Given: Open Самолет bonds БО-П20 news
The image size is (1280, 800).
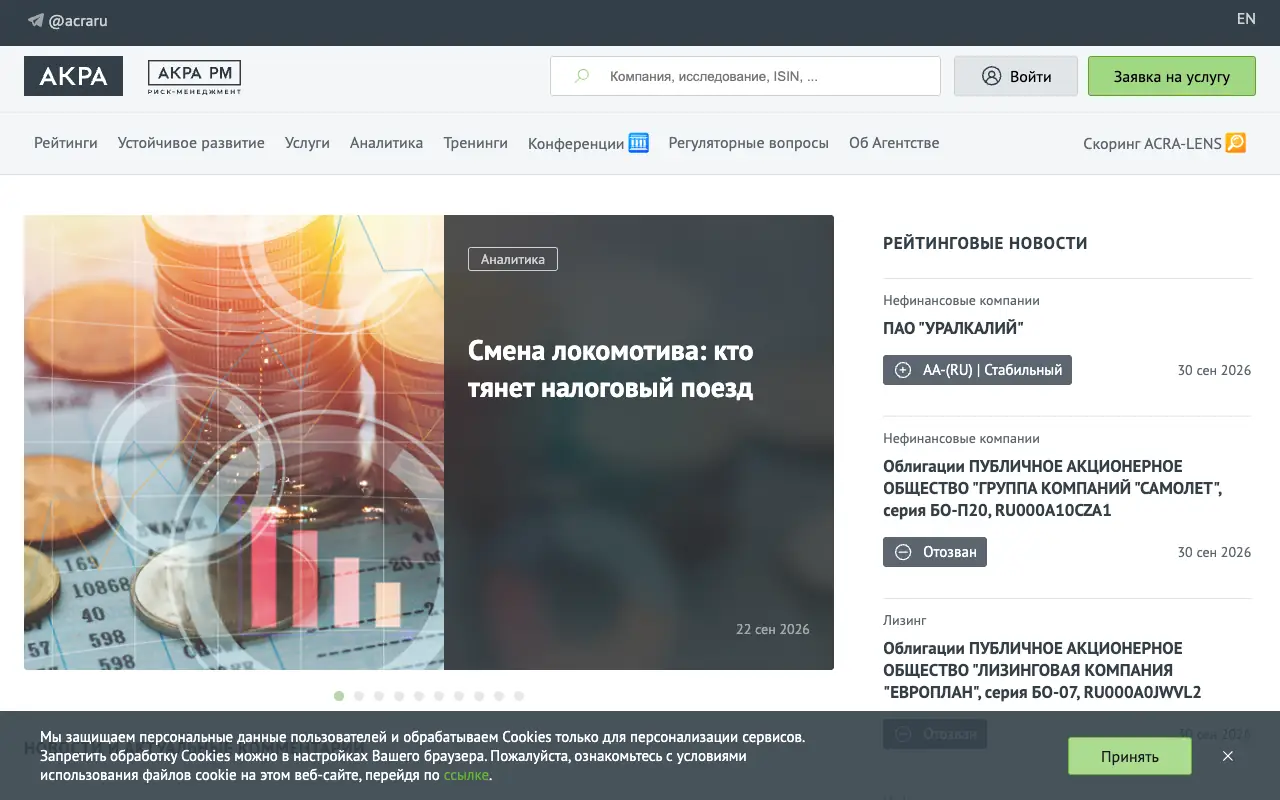Looking at the screenshot, I should (1053, 488).
